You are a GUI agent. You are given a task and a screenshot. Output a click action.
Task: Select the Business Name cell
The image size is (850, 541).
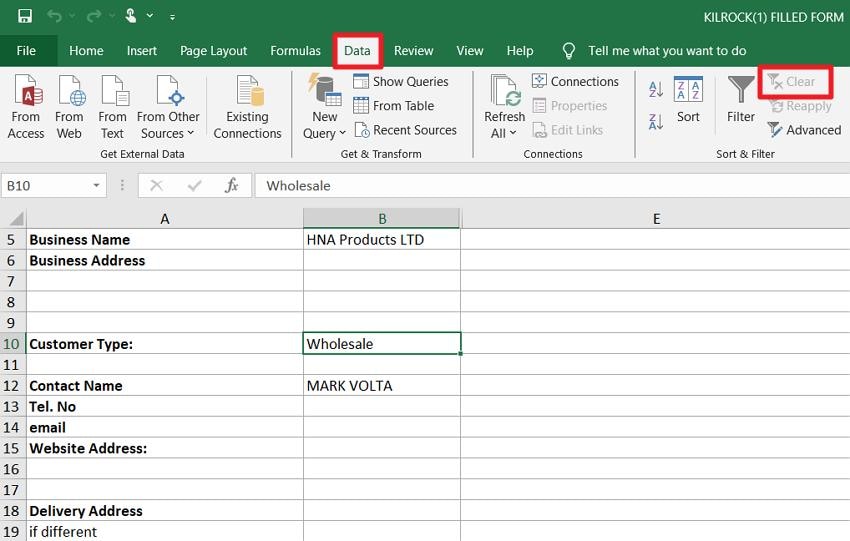click(x=165, y=240)
